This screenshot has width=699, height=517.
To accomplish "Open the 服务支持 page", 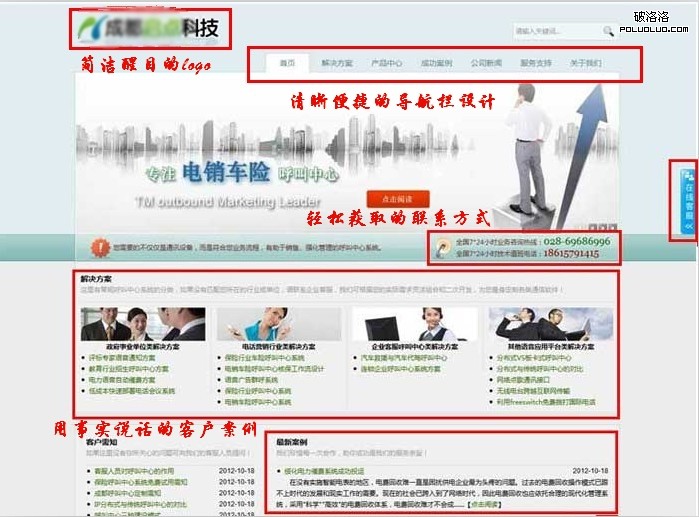I will coord(536,64).
